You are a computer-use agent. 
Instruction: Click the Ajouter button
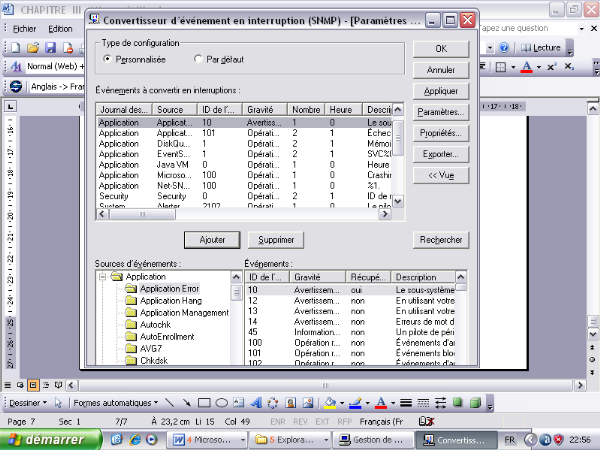[212, 240]
